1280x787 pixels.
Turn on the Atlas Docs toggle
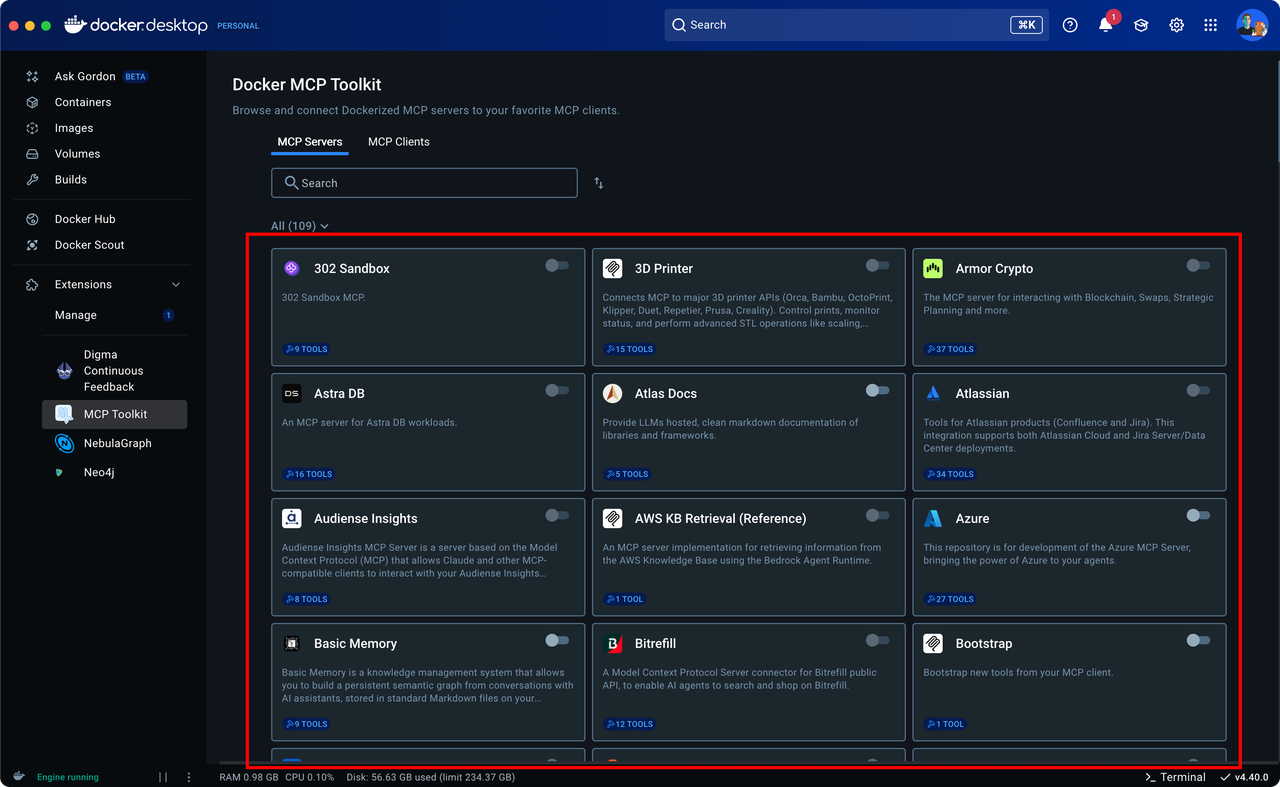coord(878,390)
